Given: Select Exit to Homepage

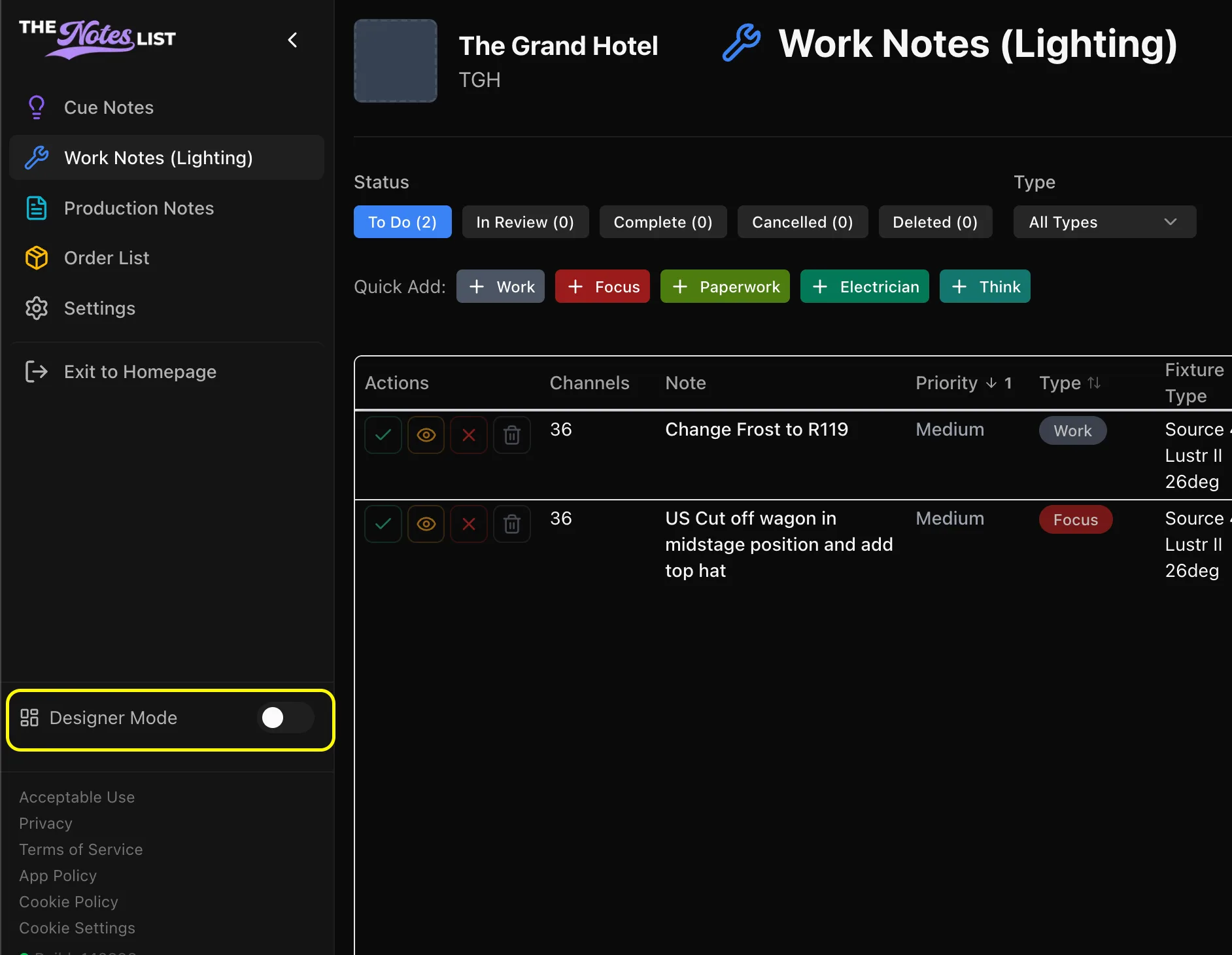Looking at the screenshot, I should click(x=167, y=372).
